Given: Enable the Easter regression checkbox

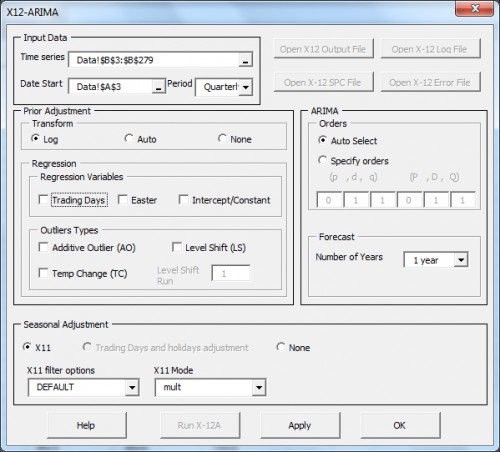Looking at the screenshot, I should coord(123,200).
